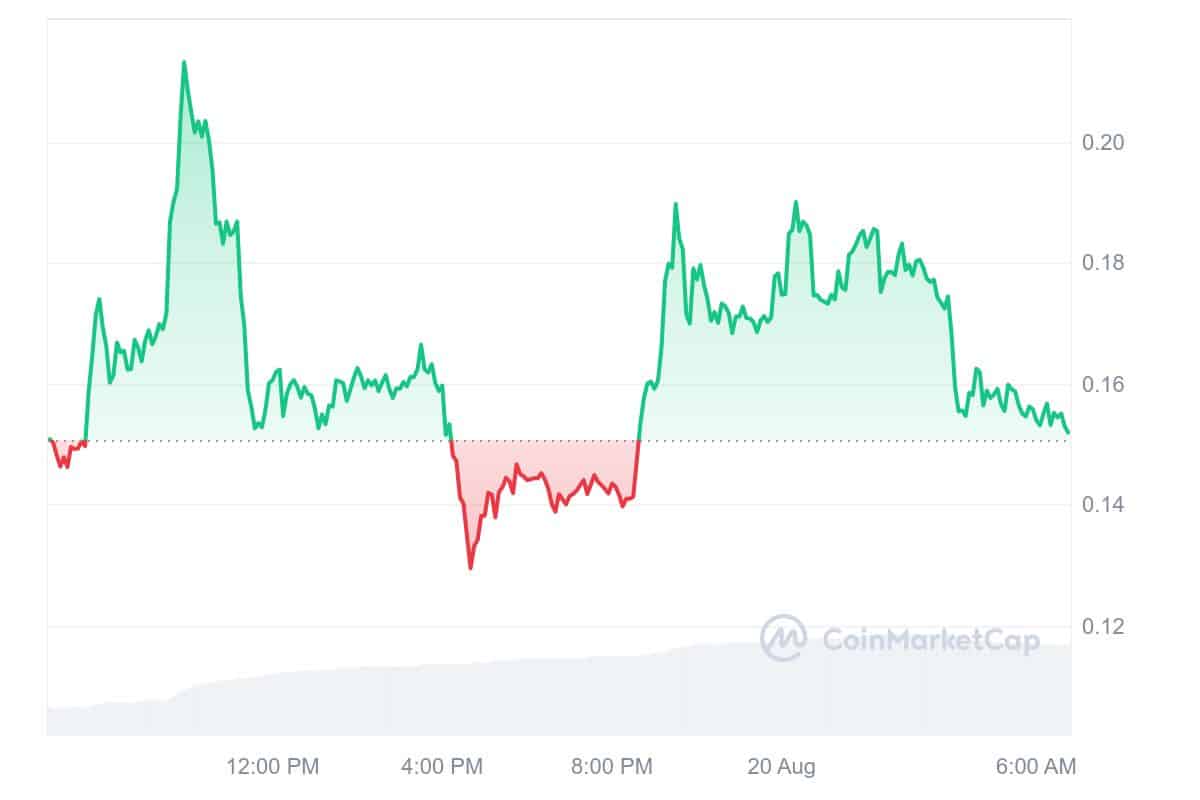
Task: Click the 20 Aug date axis label
Action: [781, 767]
